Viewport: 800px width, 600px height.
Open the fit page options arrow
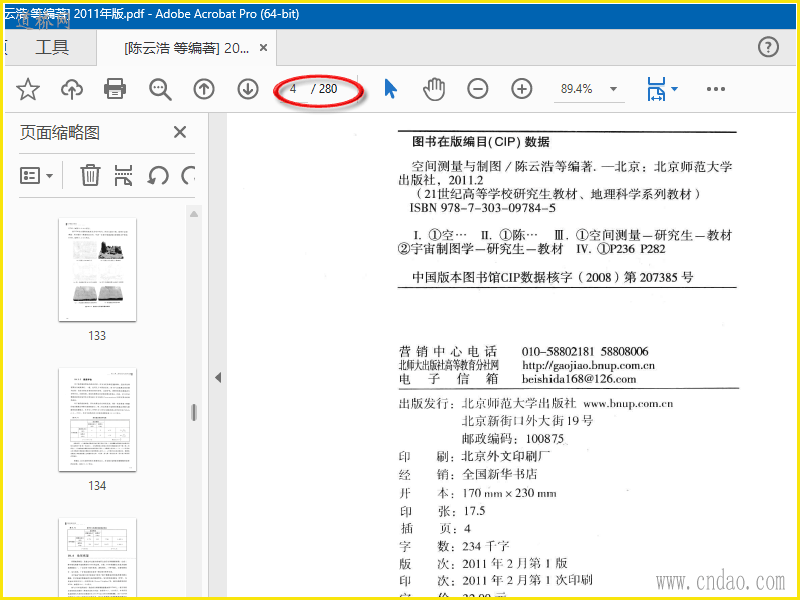tap(675, 89)
